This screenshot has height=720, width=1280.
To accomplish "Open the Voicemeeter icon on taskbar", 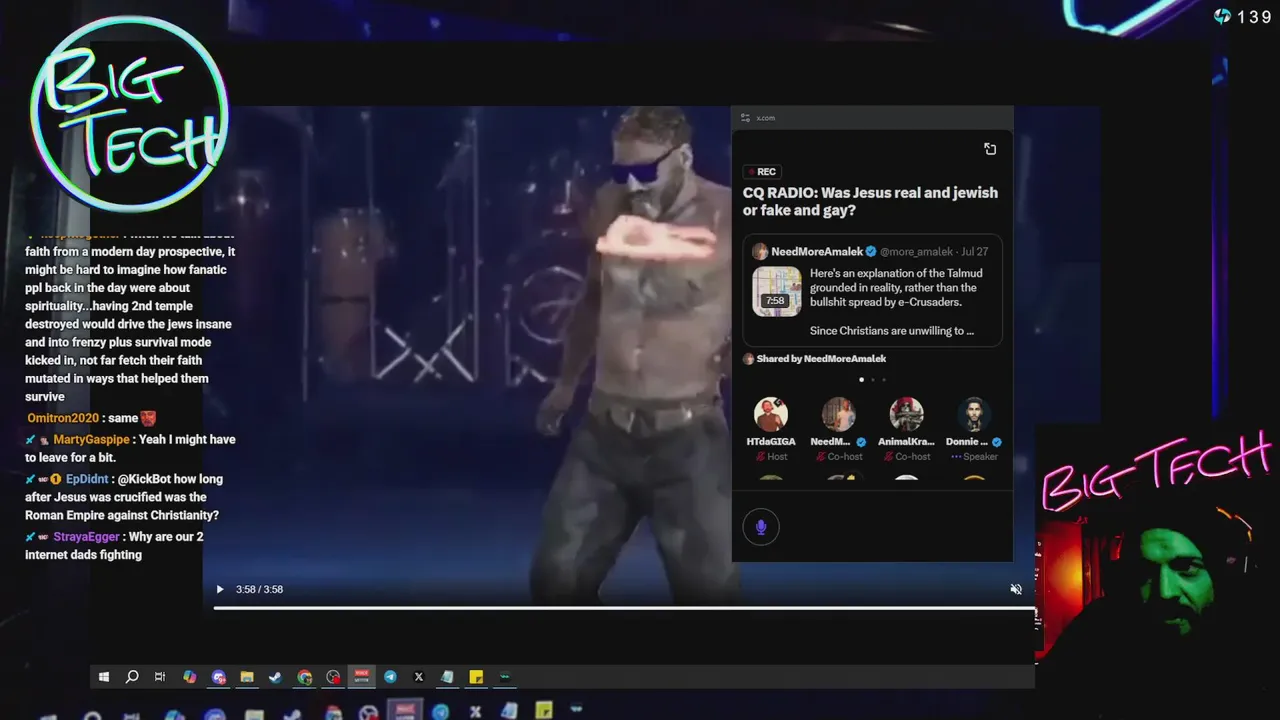I will [362, 677].
